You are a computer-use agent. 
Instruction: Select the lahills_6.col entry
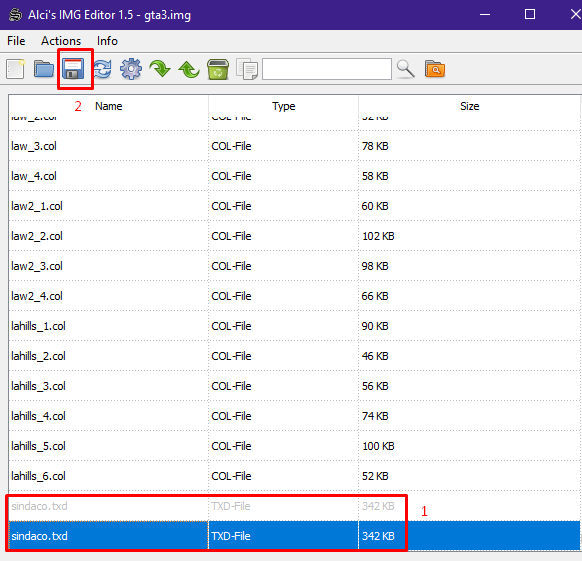pyautogui.click(x=294, y=476)
